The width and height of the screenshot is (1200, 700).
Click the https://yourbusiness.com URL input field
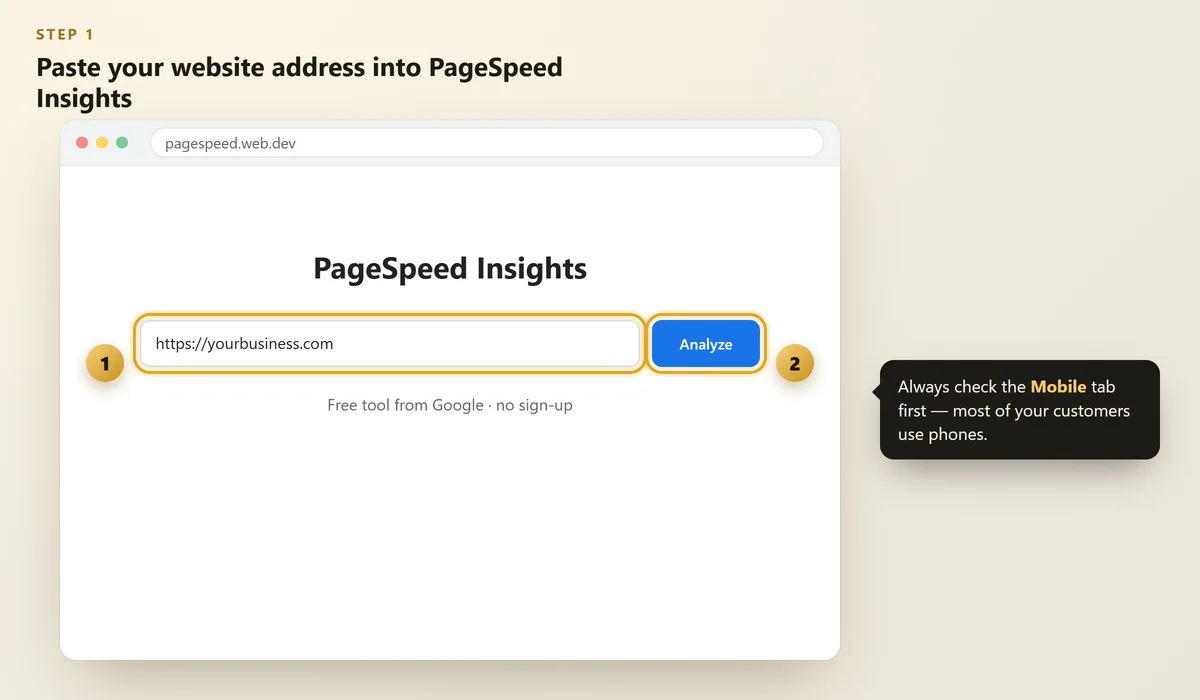point(390,344)
